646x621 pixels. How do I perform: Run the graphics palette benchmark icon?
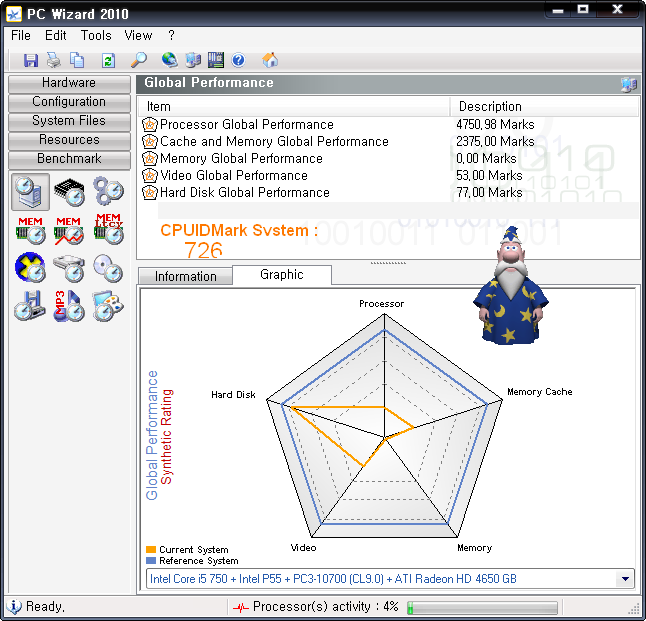pos(108,306)
